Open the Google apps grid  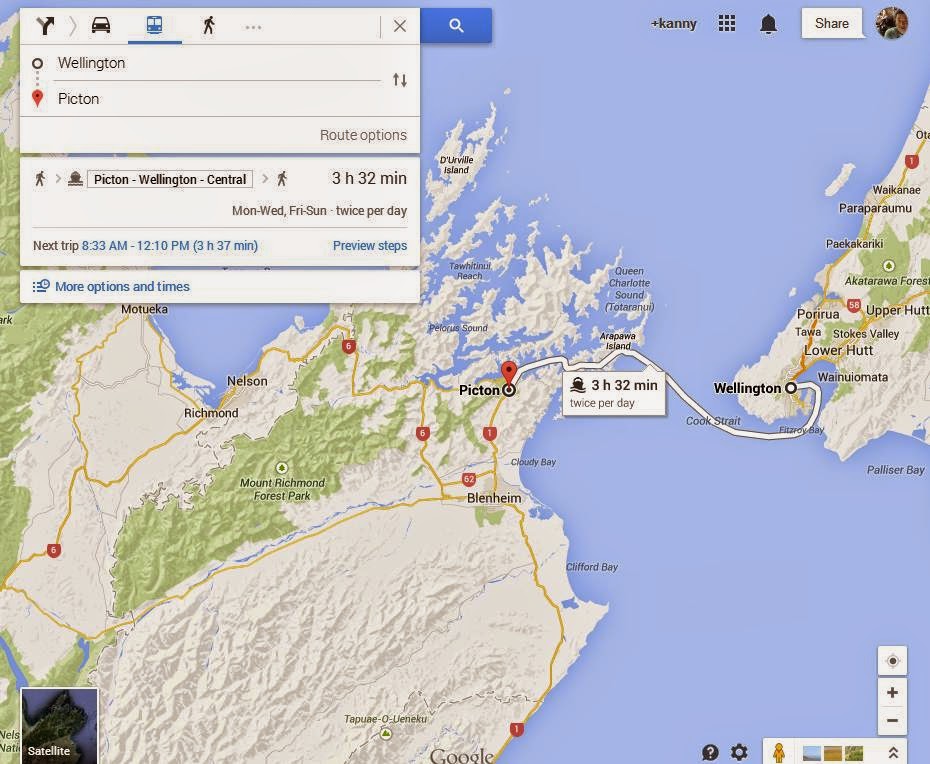(x=727, y=23)
